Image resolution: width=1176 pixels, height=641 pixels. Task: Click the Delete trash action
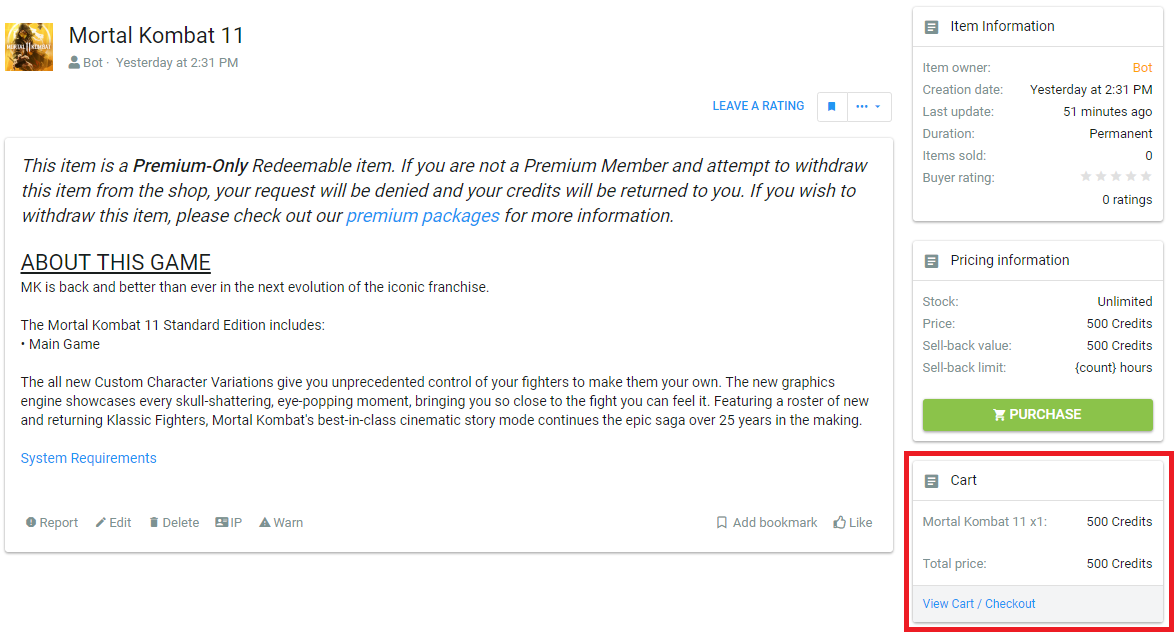tap(174, 522)
